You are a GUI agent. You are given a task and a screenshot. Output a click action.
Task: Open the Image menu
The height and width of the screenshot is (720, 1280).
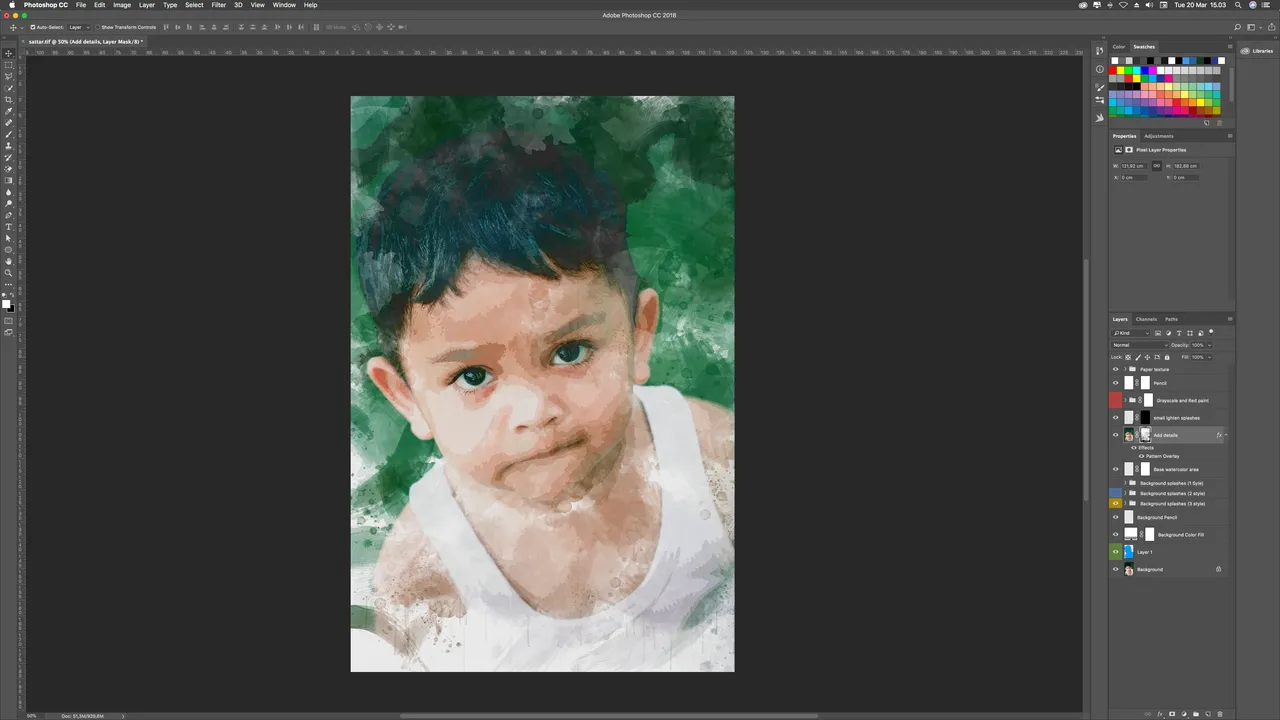click(122, 5)
